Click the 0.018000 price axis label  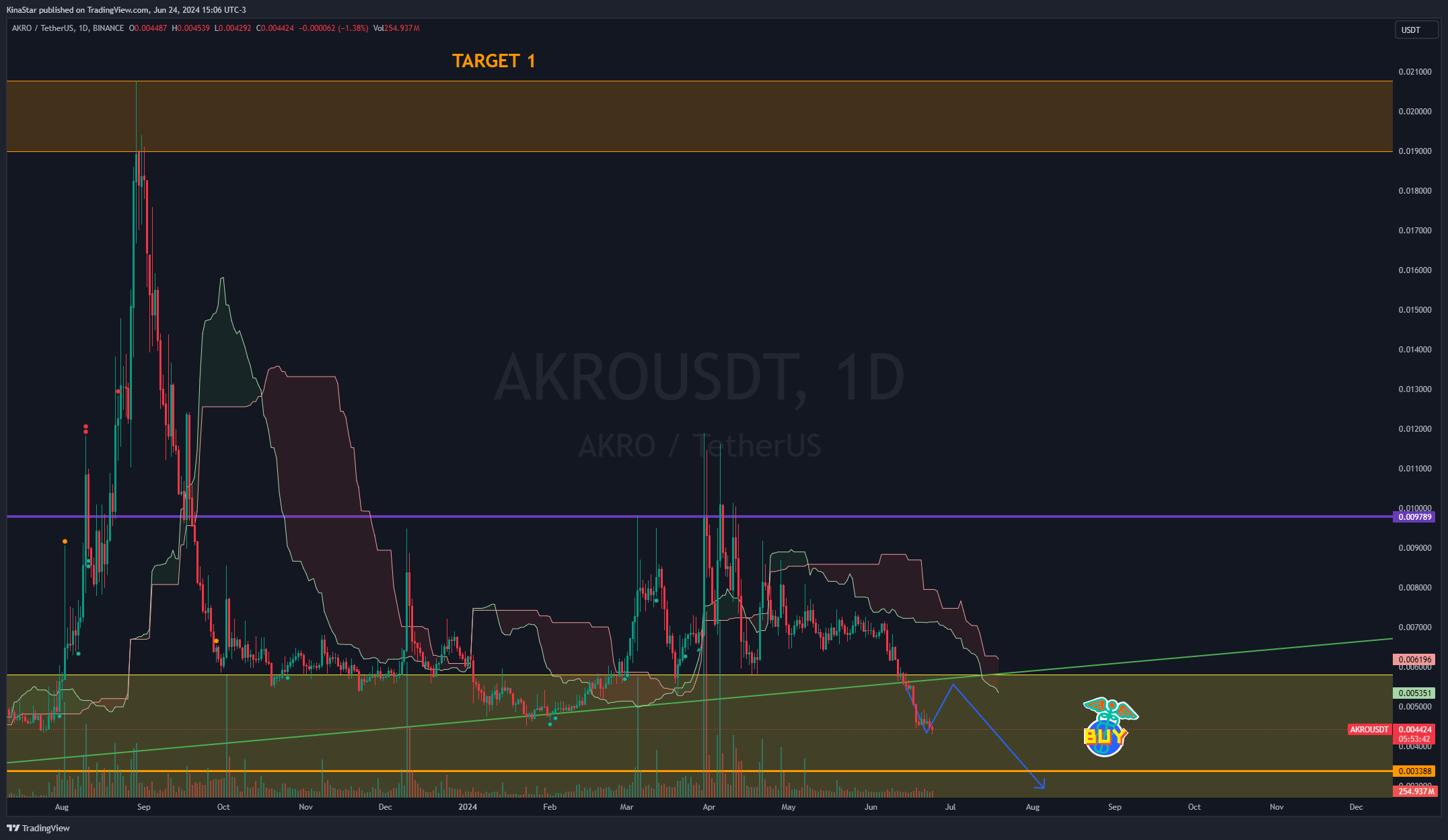pyautogui.click(x=1414, y=191)
